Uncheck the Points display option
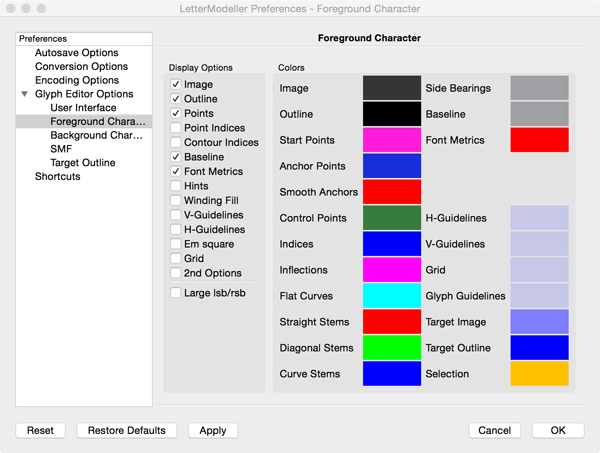This screenshot has height=453, width=600. [x=176, y=113]
